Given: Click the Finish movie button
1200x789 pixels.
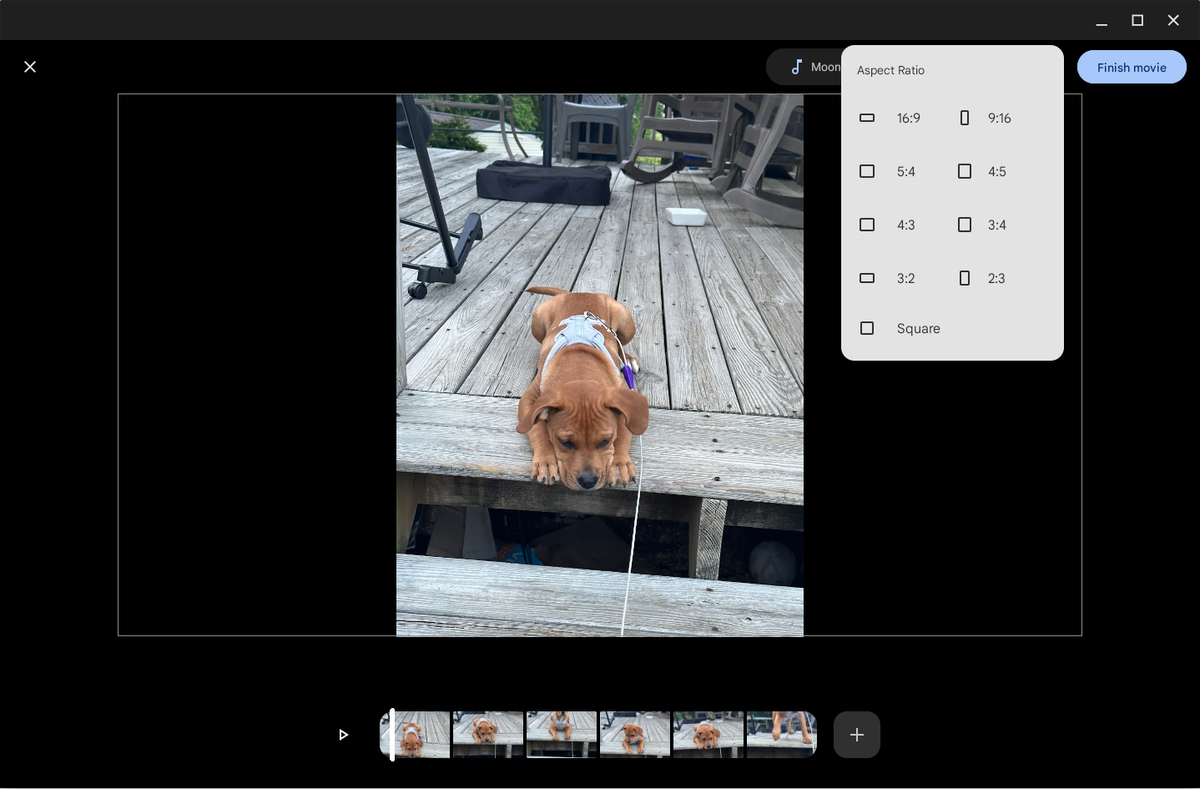Looking at the screenshot, I should 1131,66.
